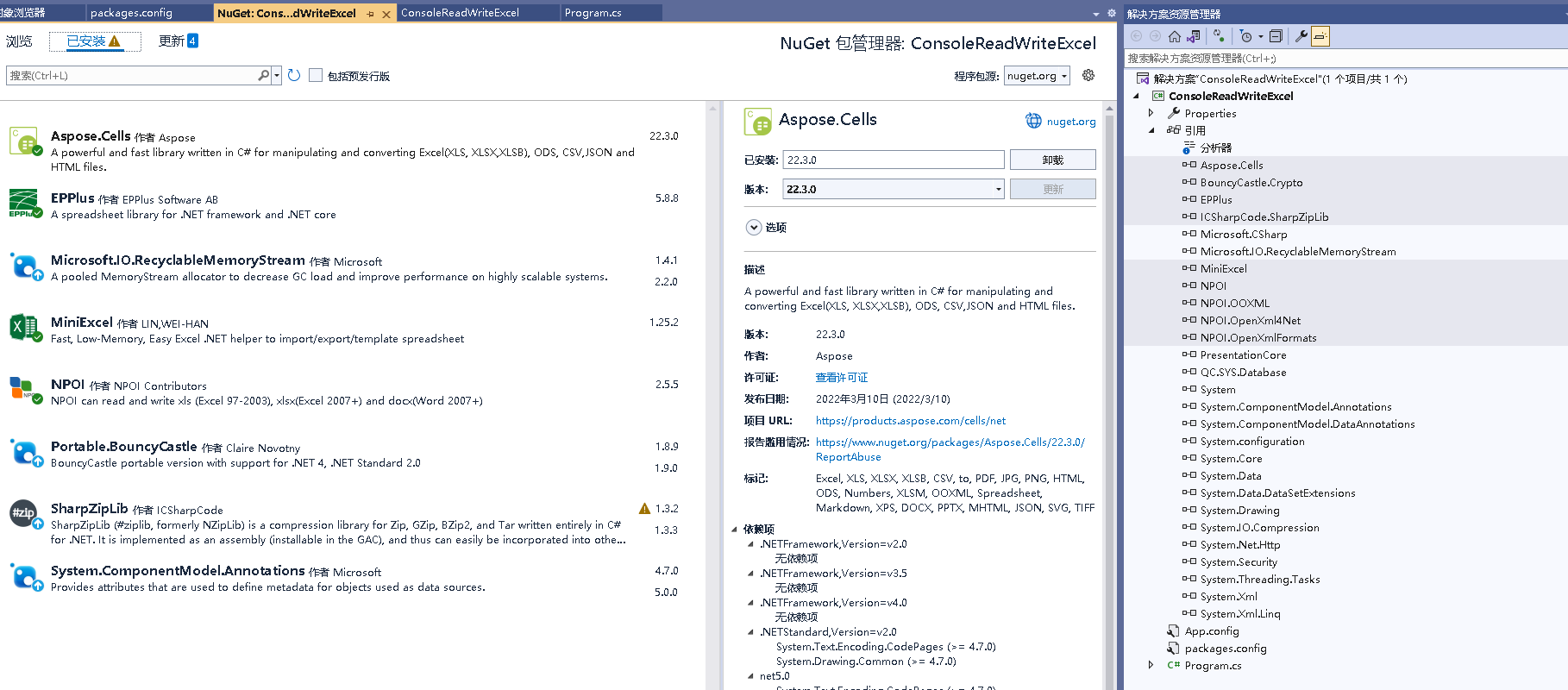
Task: Select NPOI.OOXML reference in Solution Explorer
Action: click(x=1235, y=303)
